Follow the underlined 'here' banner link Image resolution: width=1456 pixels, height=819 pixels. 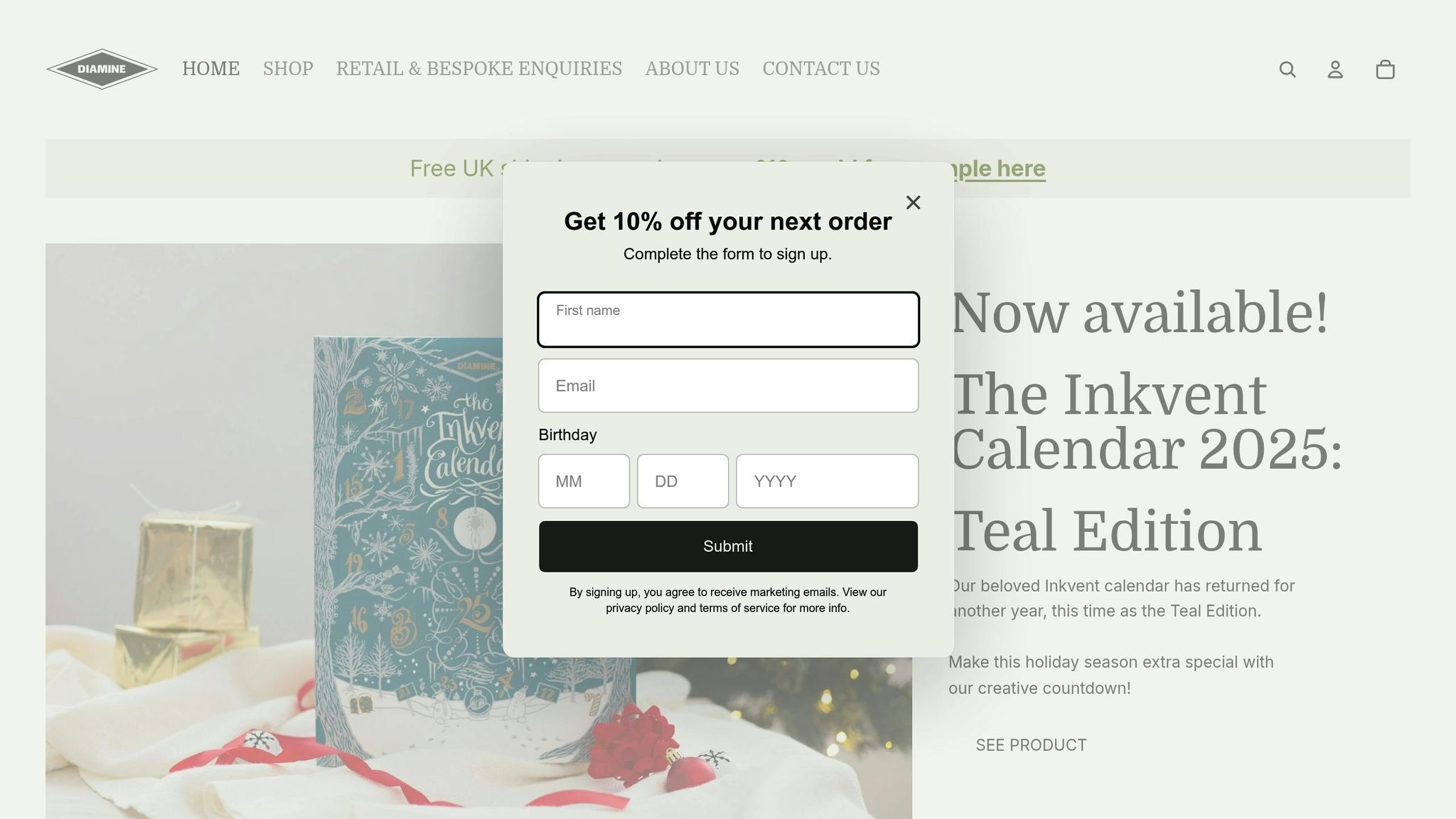pyautogui.click(x=1021, y=168)
